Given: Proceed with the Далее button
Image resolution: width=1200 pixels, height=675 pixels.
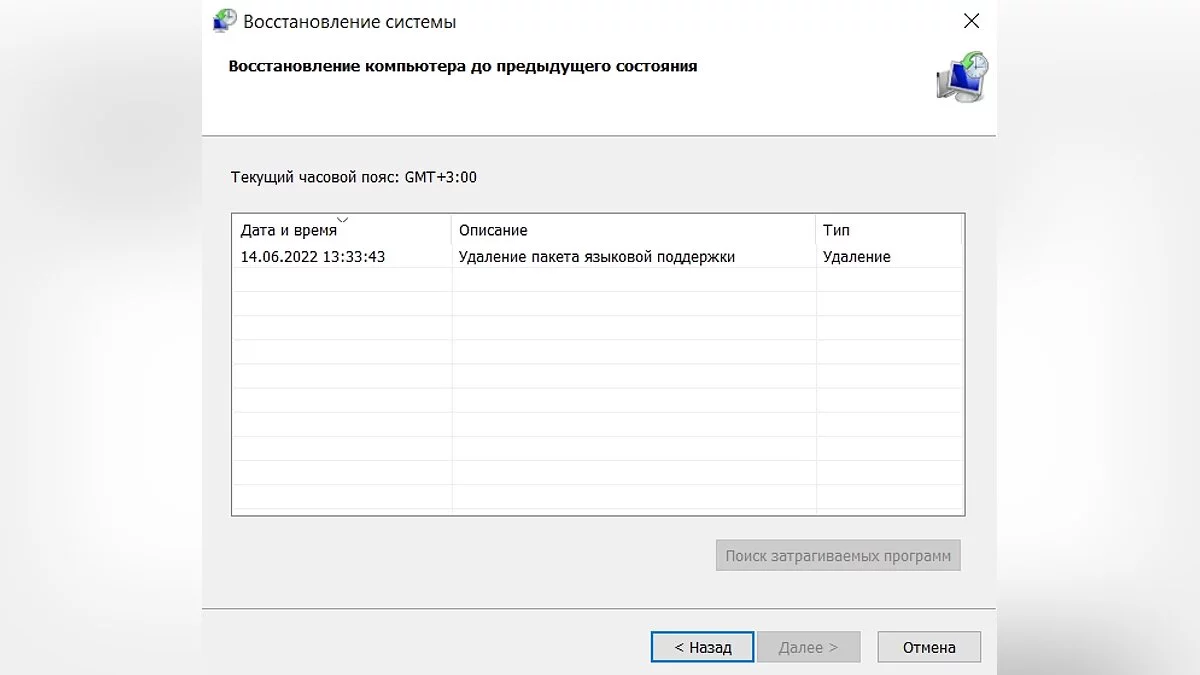Looking at the screenshot, I should coord(807,647).
